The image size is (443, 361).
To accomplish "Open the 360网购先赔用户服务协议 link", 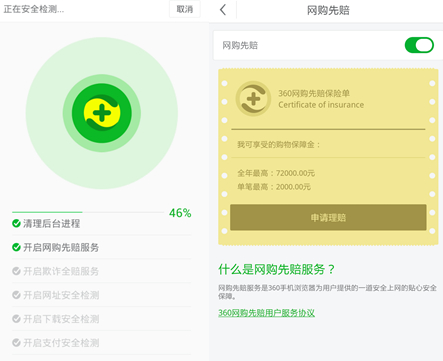I will (266, 313).
